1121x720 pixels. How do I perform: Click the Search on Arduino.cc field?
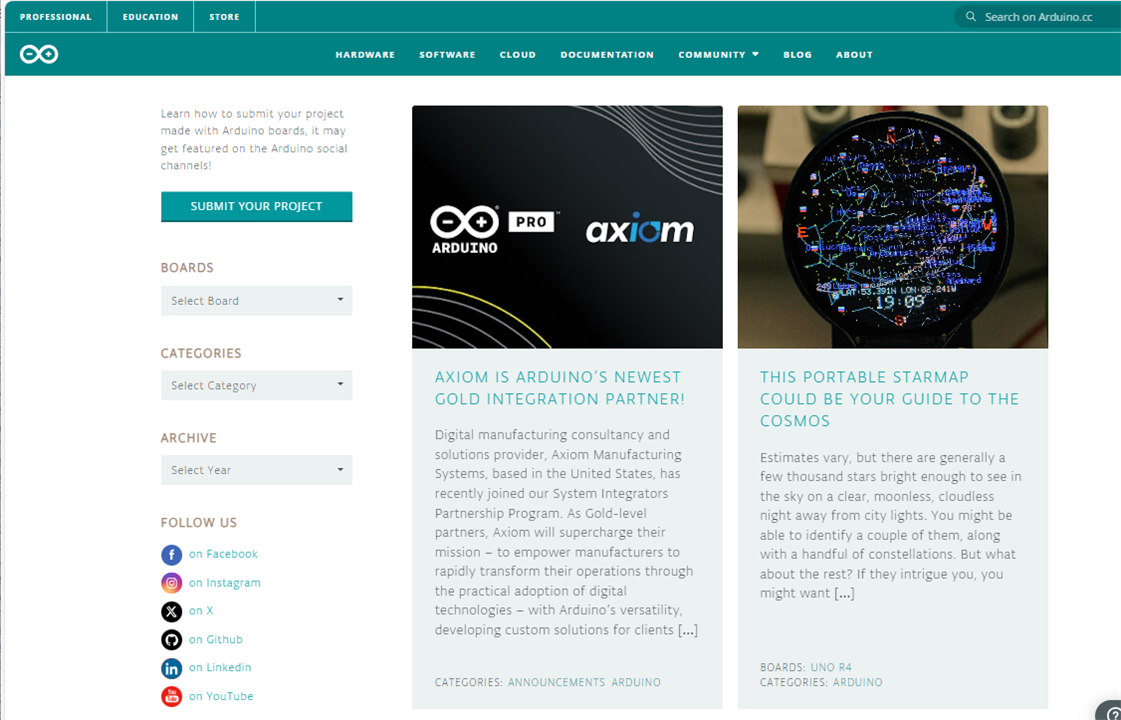(x=1038, y=16)
